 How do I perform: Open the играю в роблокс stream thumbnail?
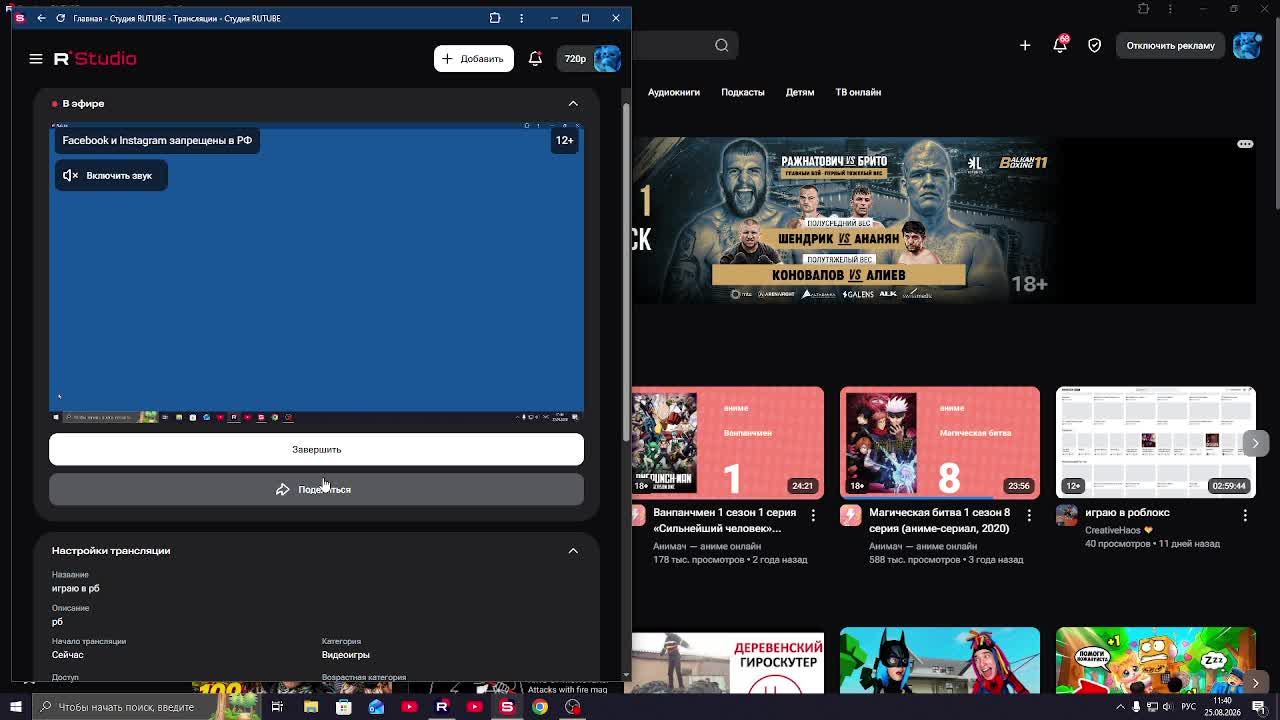click(1156, 442)
